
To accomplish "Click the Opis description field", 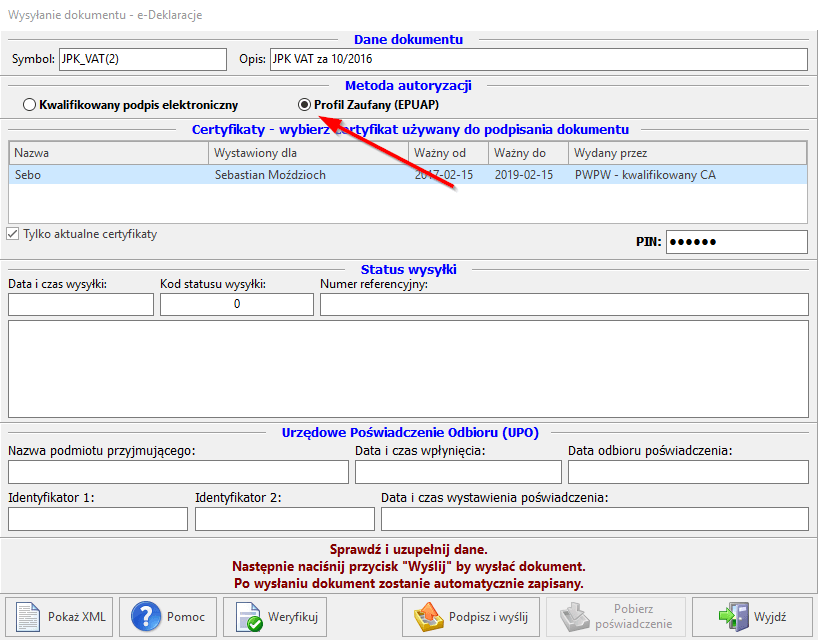I will tap(537, 59).
